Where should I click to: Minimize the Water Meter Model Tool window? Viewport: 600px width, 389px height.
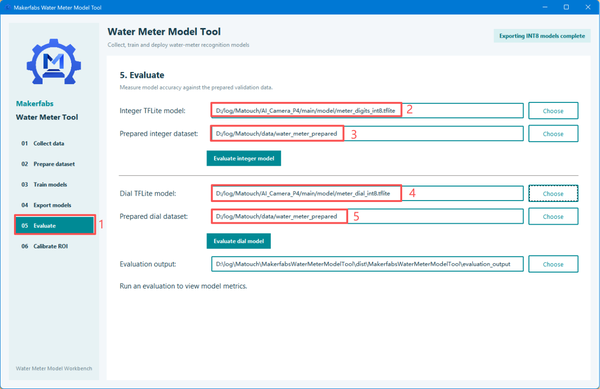point(545,7)
